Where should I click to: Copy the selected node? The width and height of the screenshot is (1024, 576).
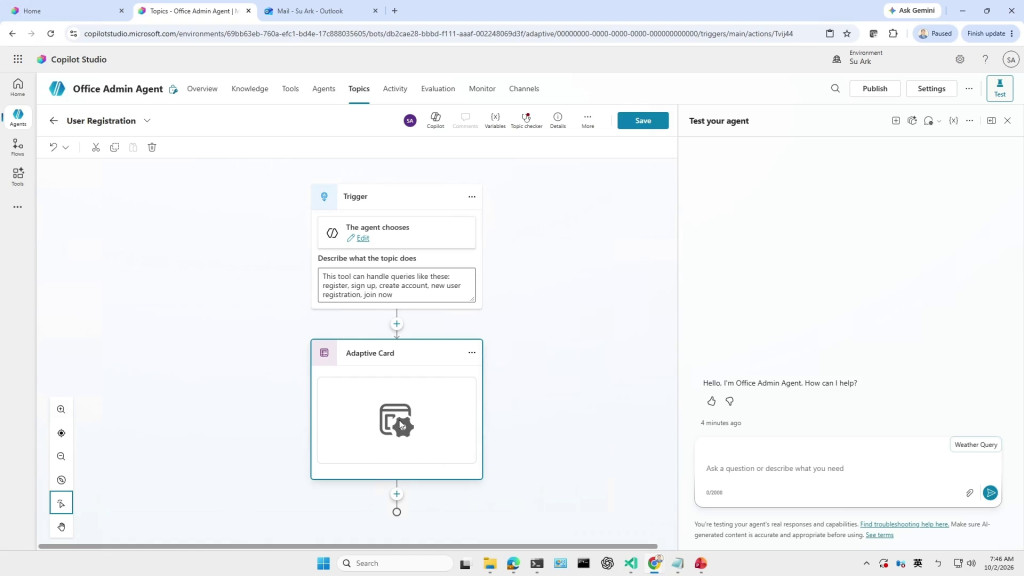[x=115, y=148]
